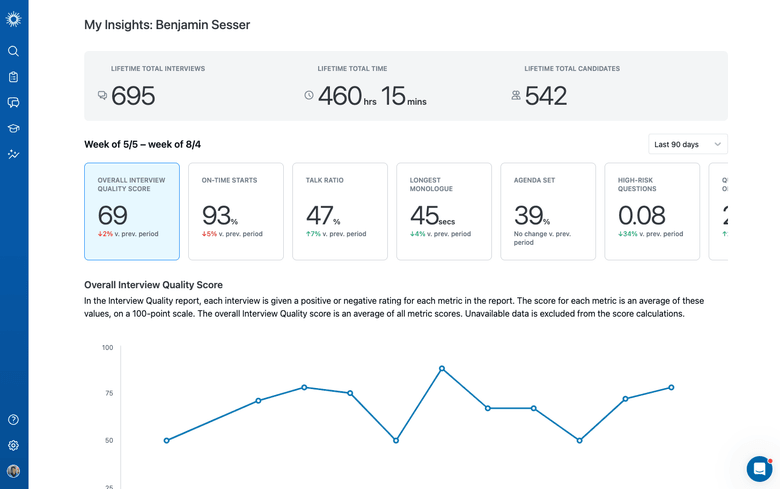Select the Overall Interview Quality Score card

(132, 211)
